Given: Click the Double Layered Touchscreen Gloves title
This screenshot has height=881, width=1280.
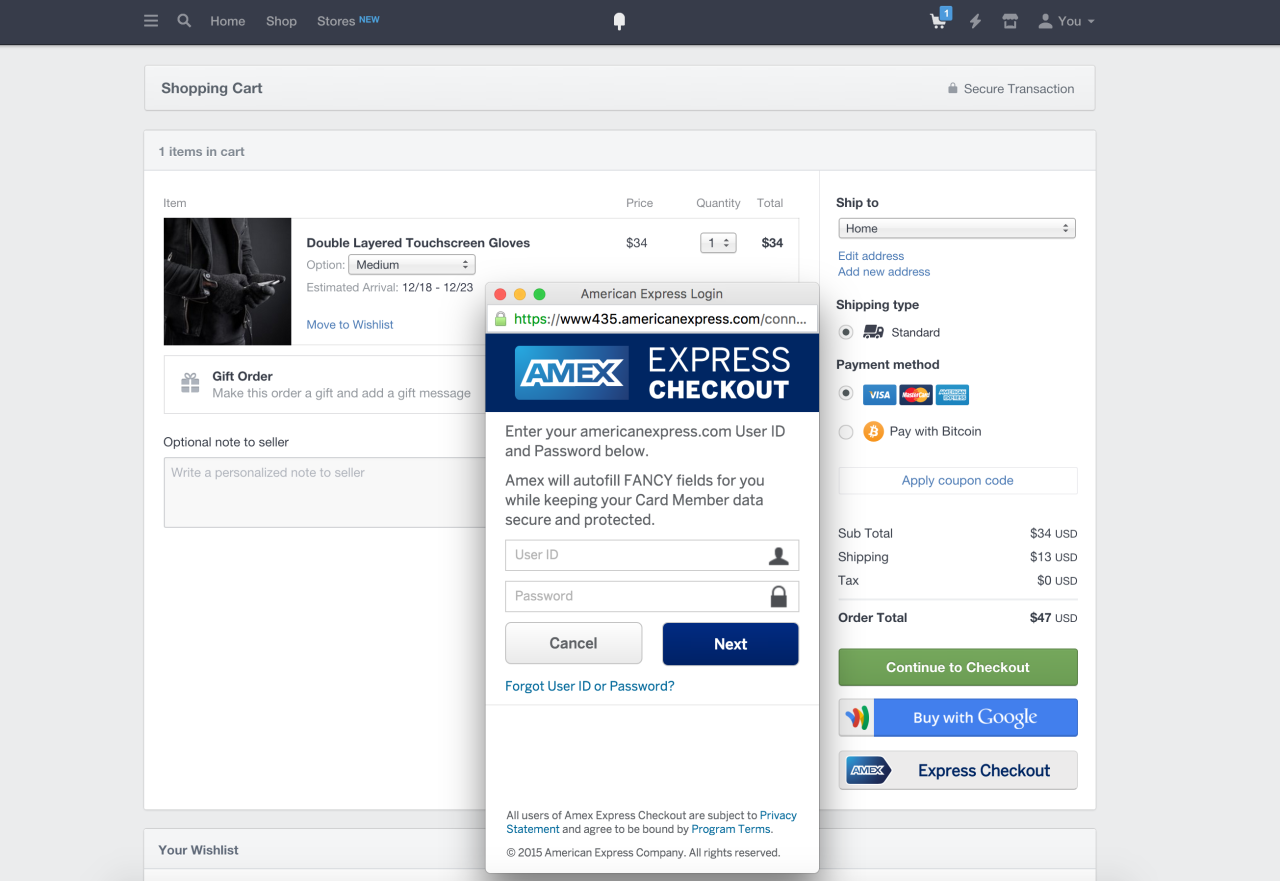Looking at the screenshot, I should (x=418, y=243).
